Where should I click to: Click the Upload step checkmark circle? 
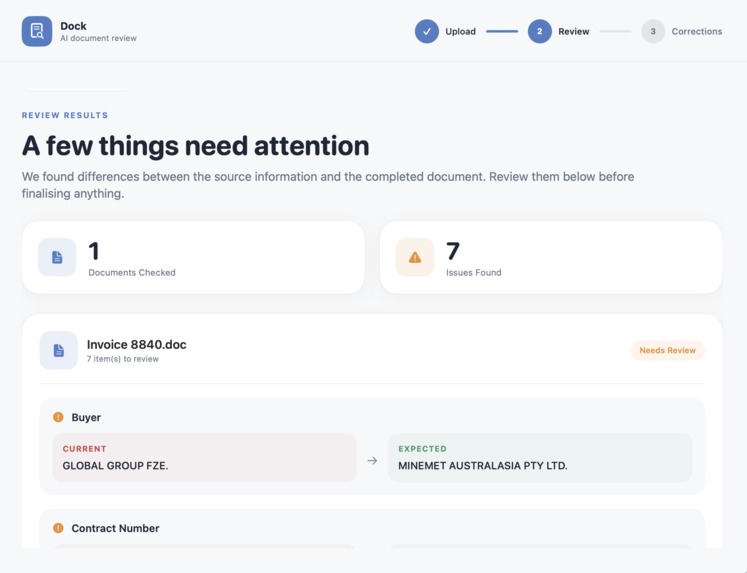(427, 31)
